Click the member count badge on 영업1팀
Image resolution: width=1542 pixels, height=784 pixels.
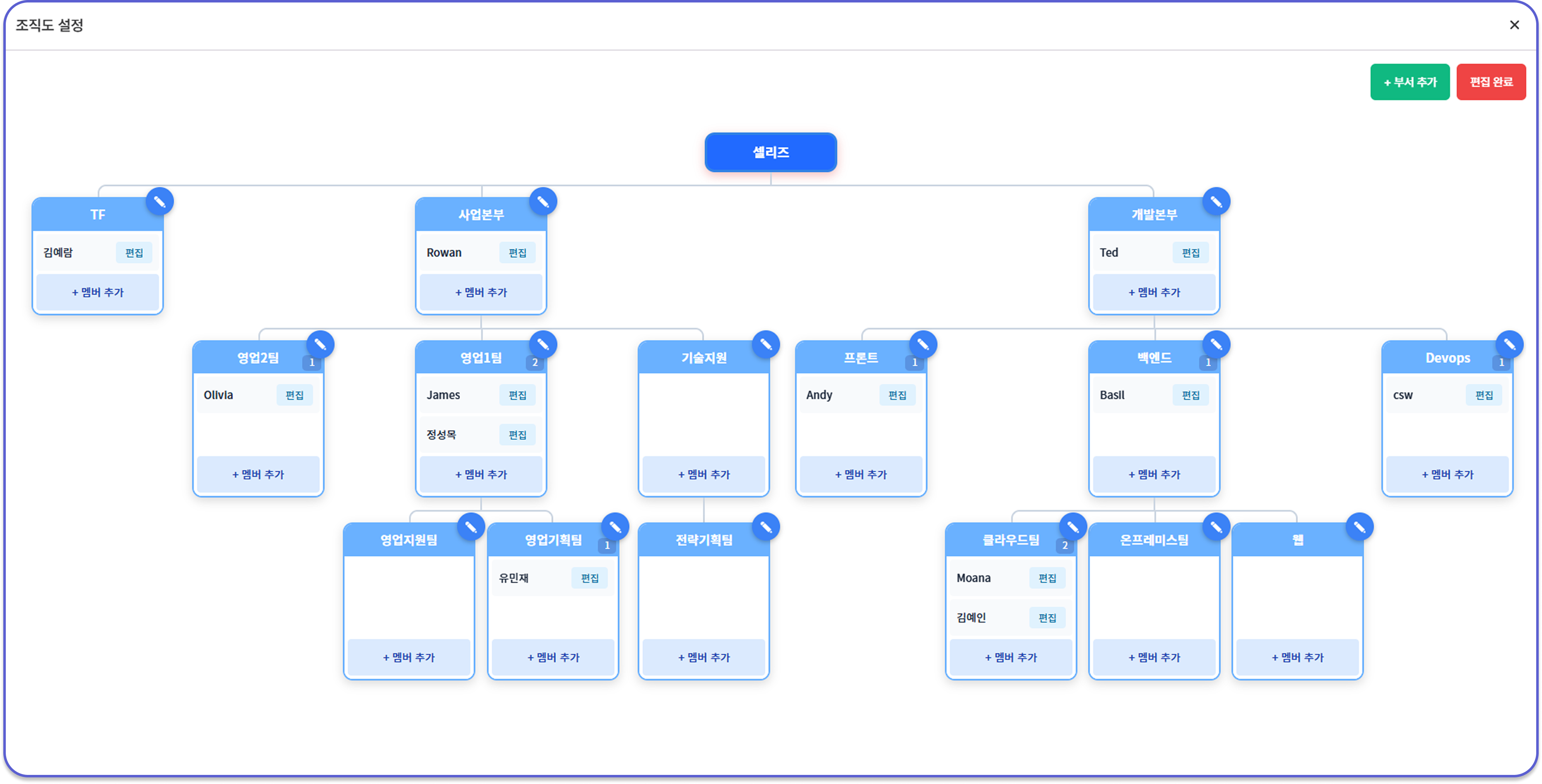(535, 363)
